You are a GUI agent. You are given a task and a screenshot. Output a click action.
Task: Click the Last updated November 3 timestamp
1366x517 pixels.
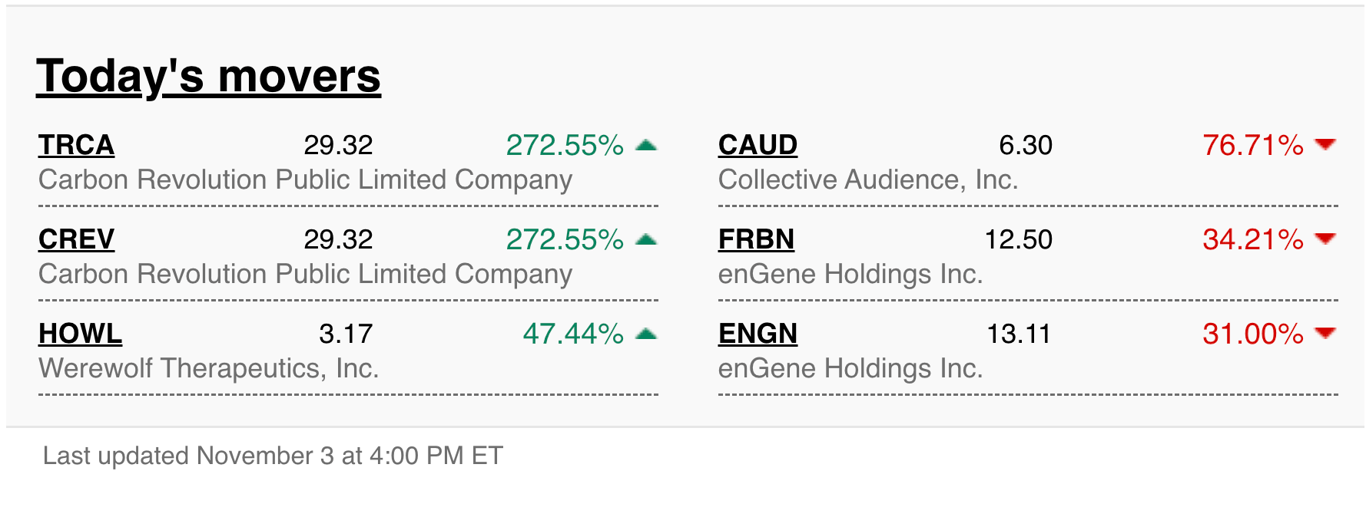[273, 457]
